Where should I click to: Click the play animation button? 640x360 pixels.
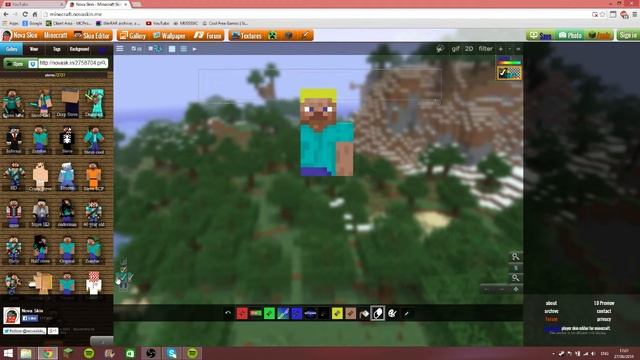[195, 49]
